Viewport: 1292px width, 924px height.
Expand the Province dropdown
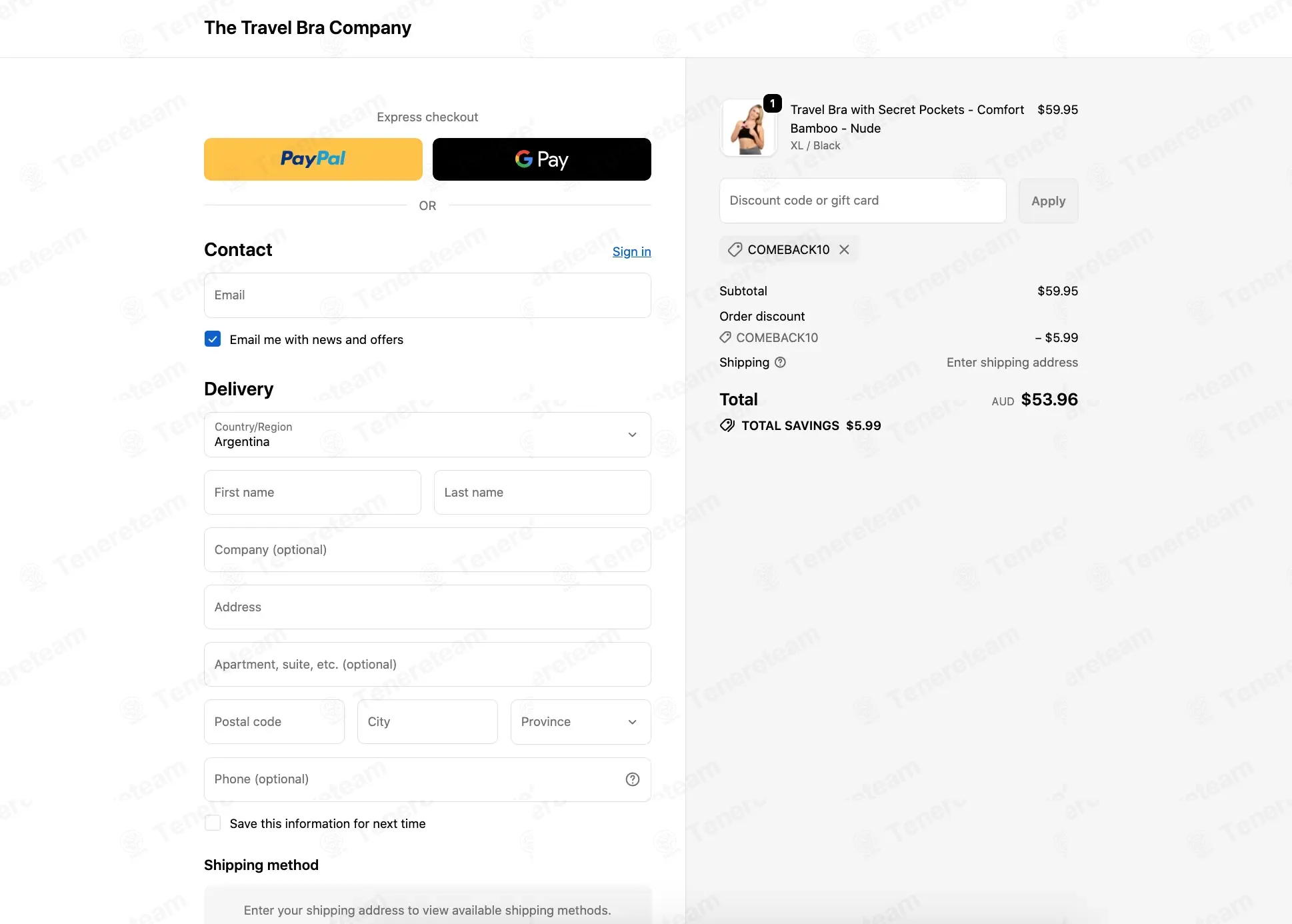581,722
